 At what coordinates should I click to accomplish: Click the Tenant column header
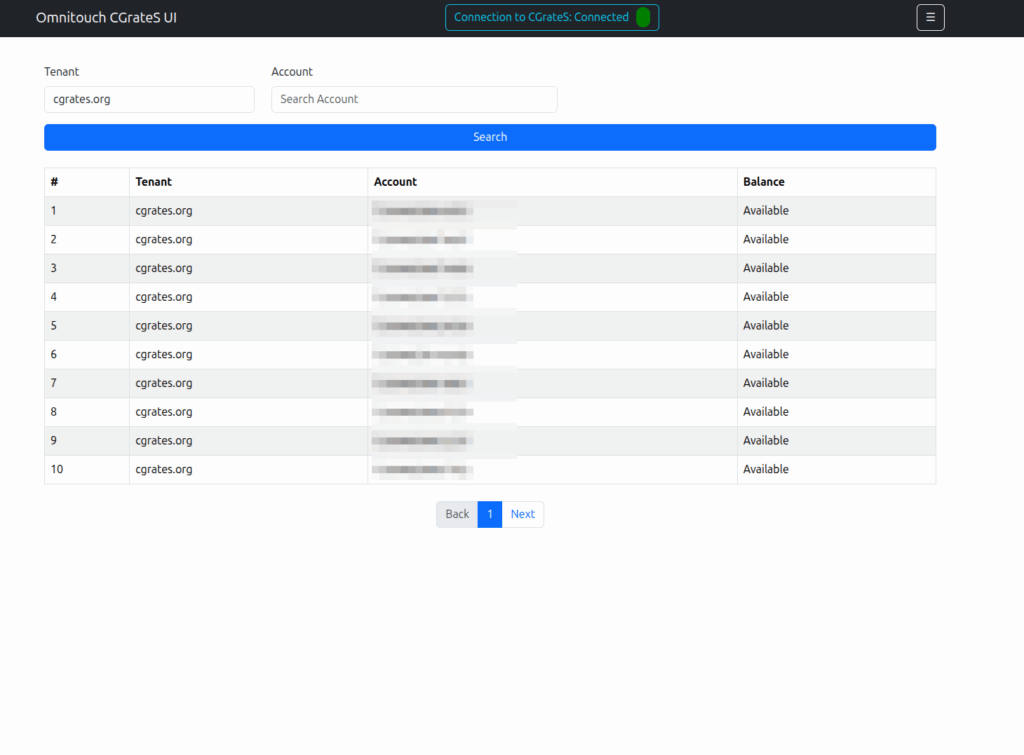tap(153, 182)
